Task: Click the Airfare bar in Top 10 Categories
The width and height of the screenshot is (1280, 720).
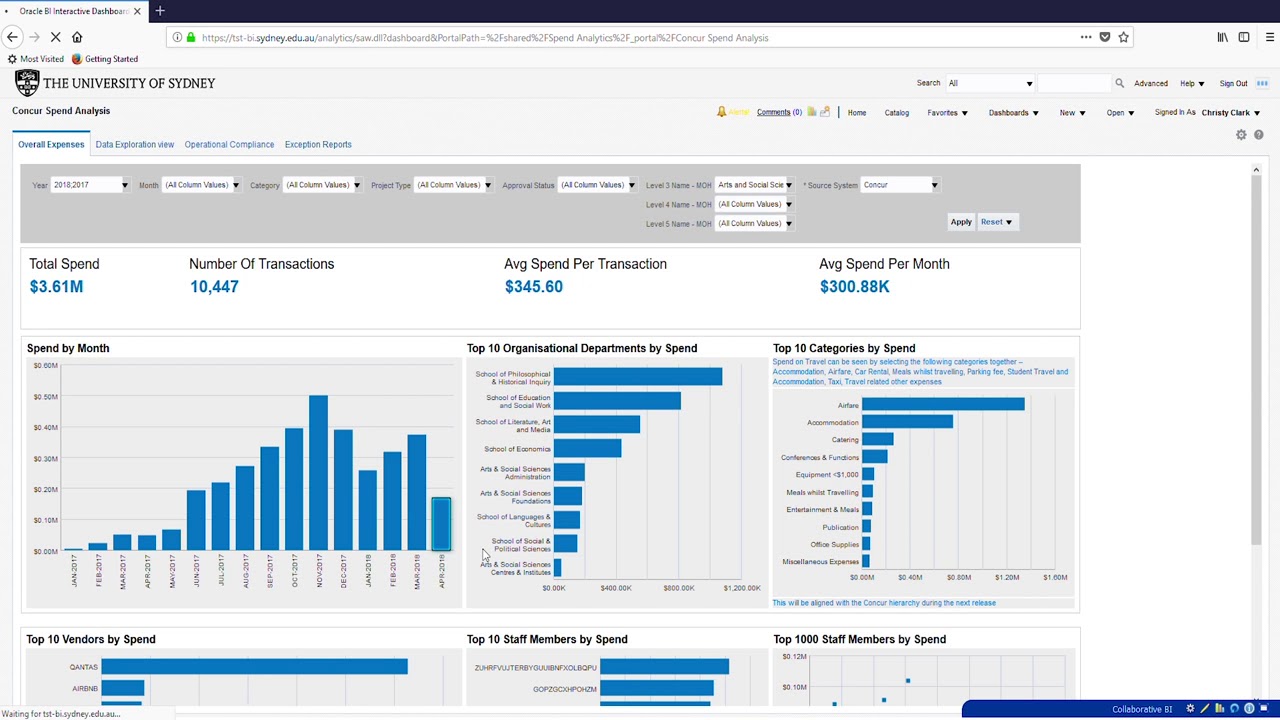Action: point(943,404)
